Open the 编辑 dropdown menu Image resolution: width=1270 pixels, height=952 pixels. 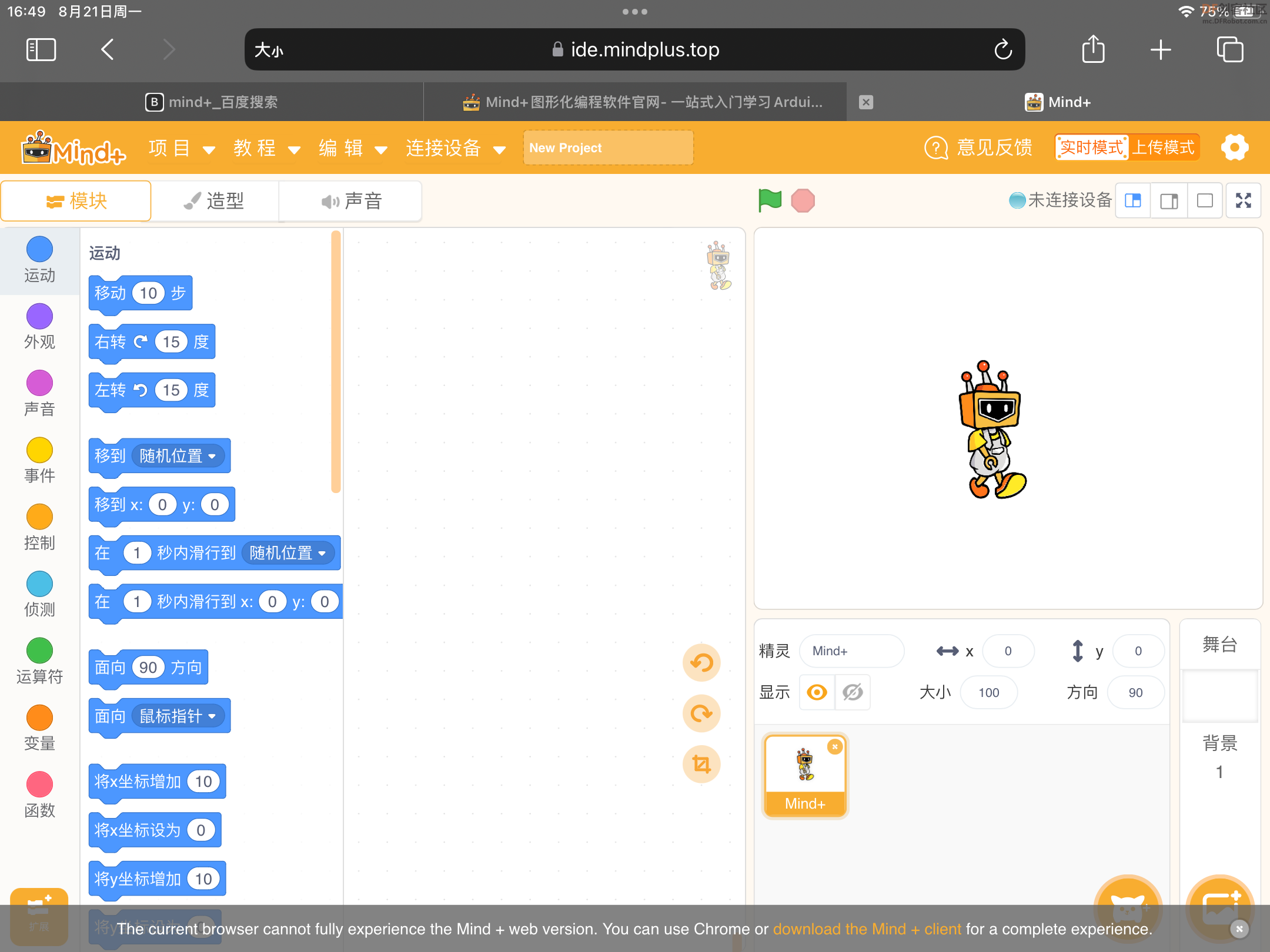pyautogui.click(x=353, y=148)
